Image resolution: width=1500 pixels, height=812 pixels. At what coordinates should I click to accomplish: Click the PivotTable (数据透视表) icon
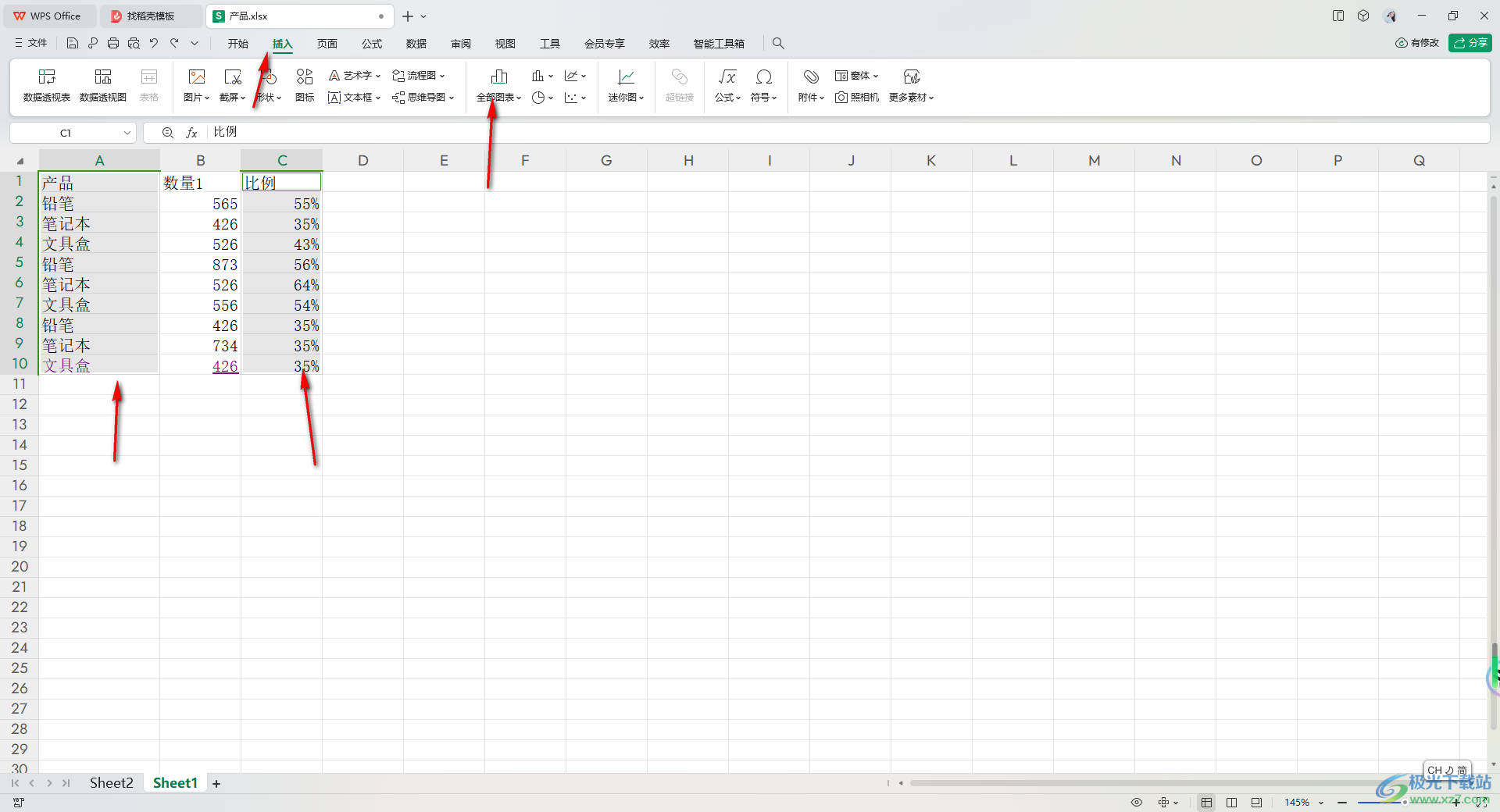click(47, 77)
